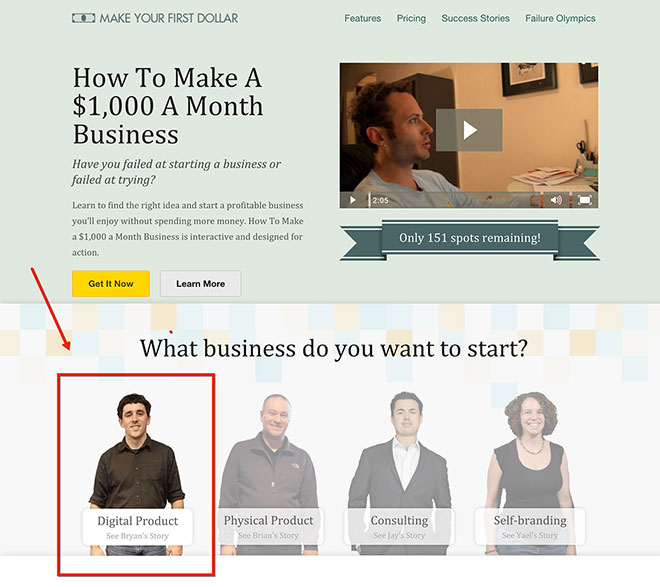Play the video with center play button

[x=469, y=130]
